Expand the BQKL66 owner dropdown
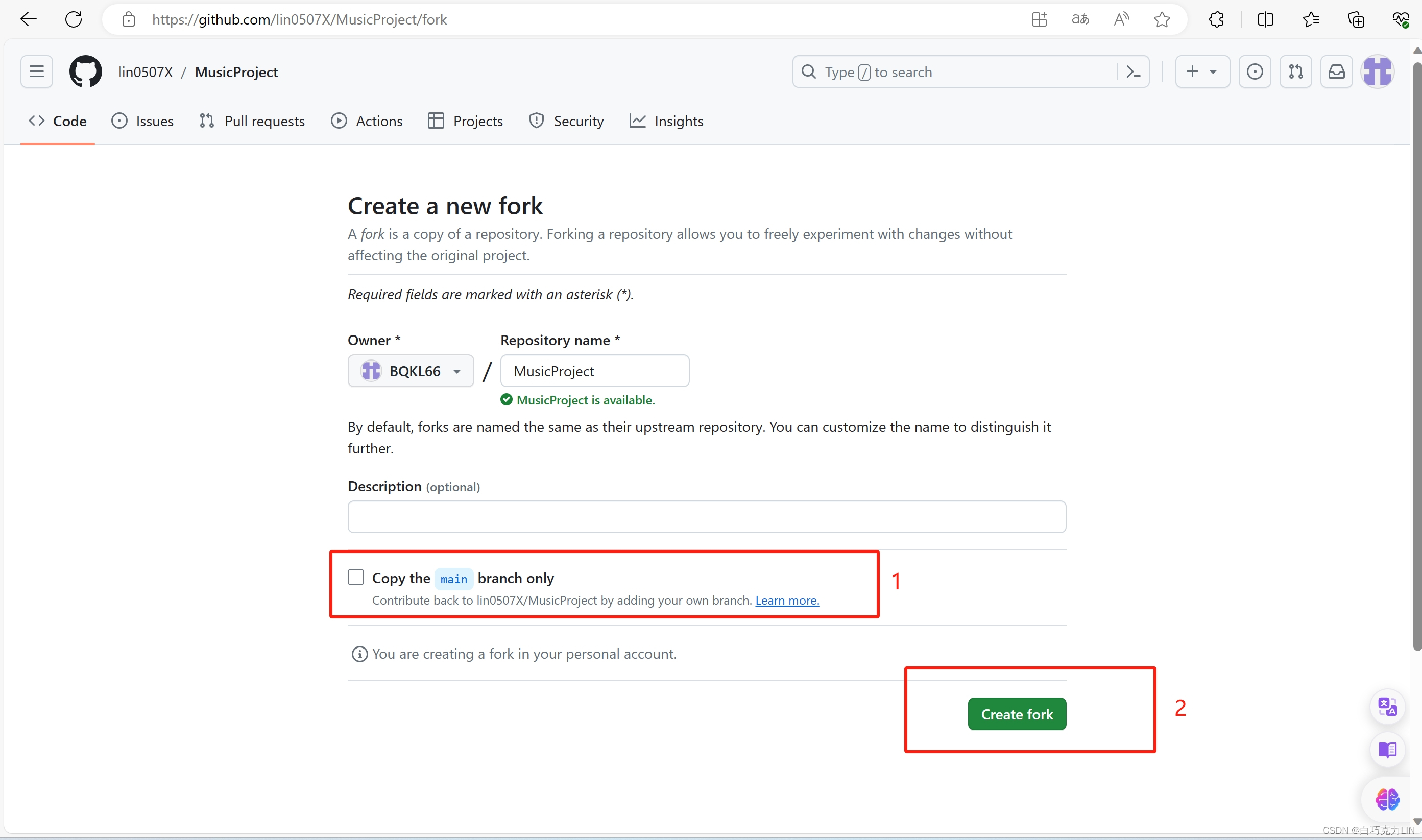1422x840 pixels. click(x=411, y=371)
